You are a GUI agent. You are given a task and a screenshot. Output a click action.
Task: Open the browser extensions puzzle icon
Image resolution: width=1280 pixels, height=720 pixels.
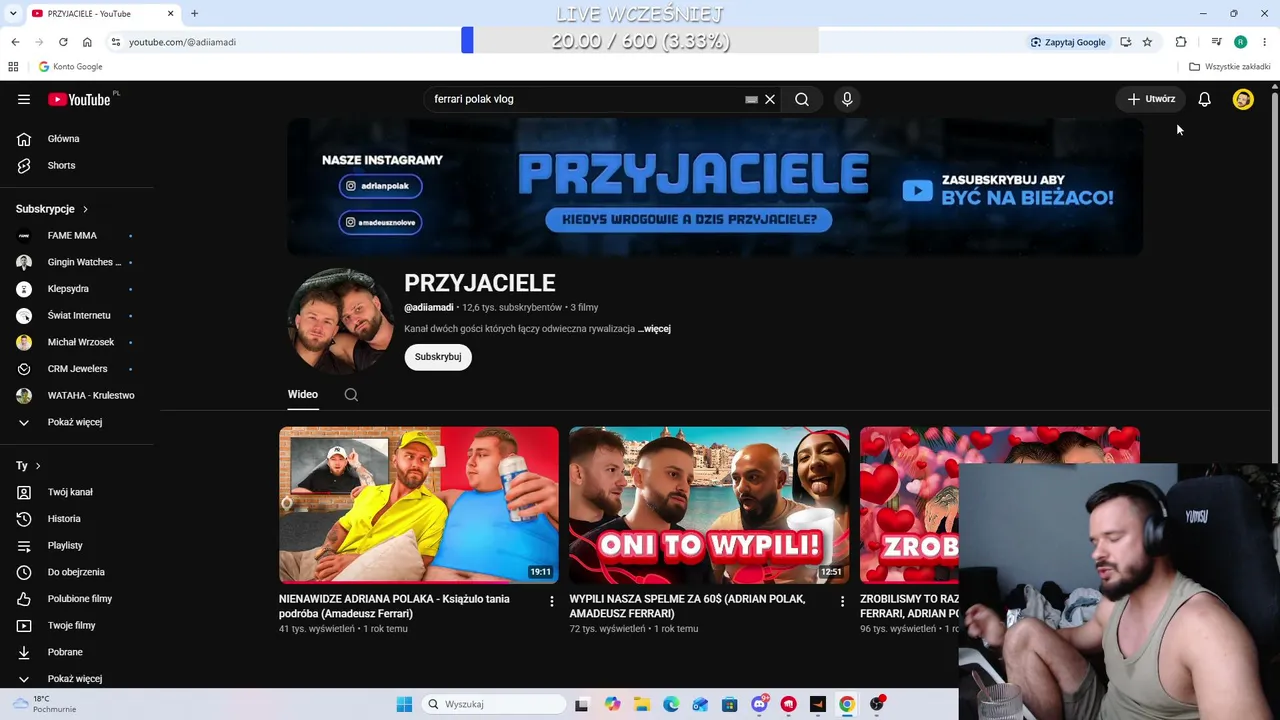coord(1181,42)
